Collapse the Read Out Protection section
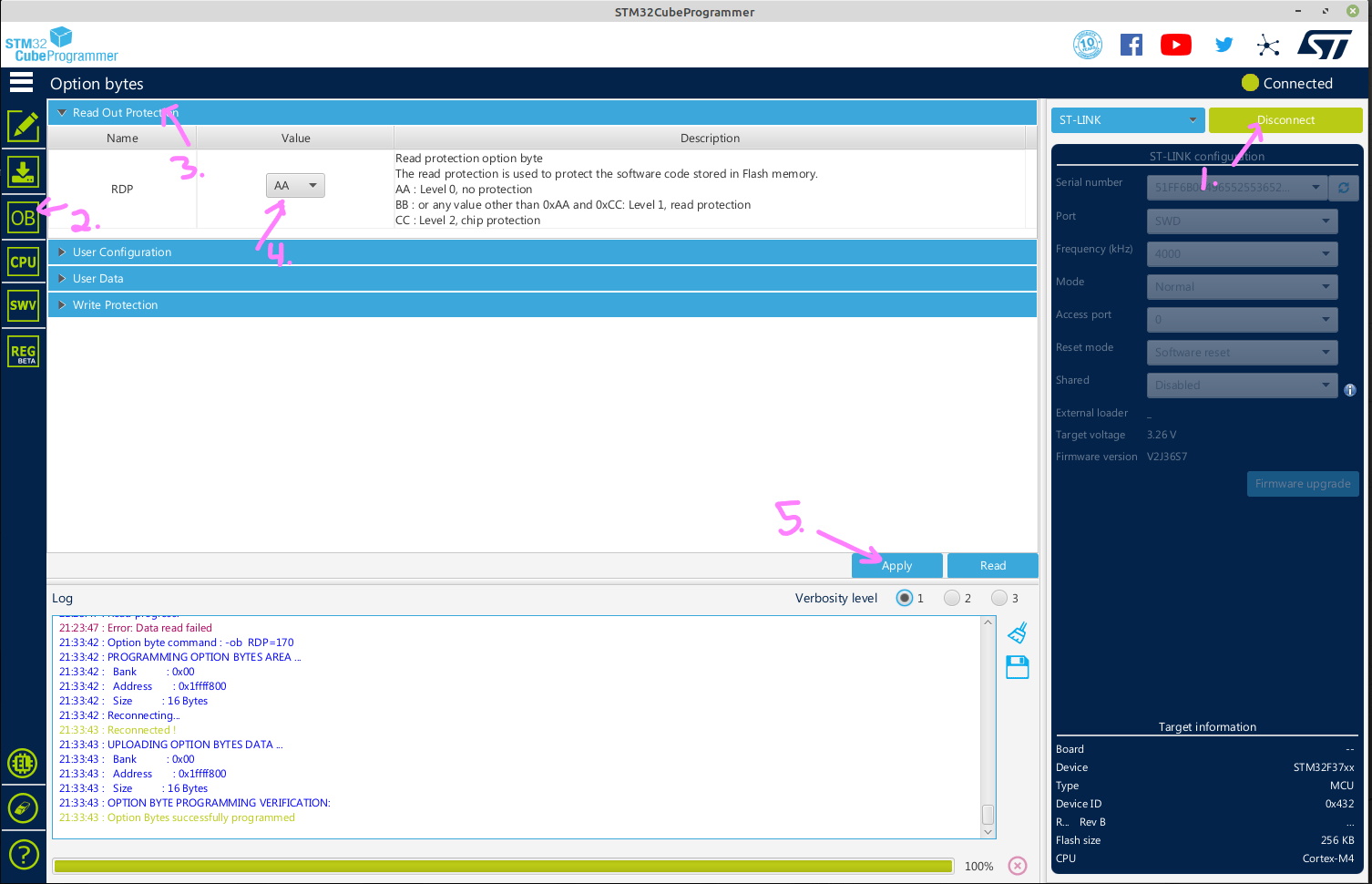Image resolution: width=1372 pixels, height=884 pixels. [x=542, y=112]
